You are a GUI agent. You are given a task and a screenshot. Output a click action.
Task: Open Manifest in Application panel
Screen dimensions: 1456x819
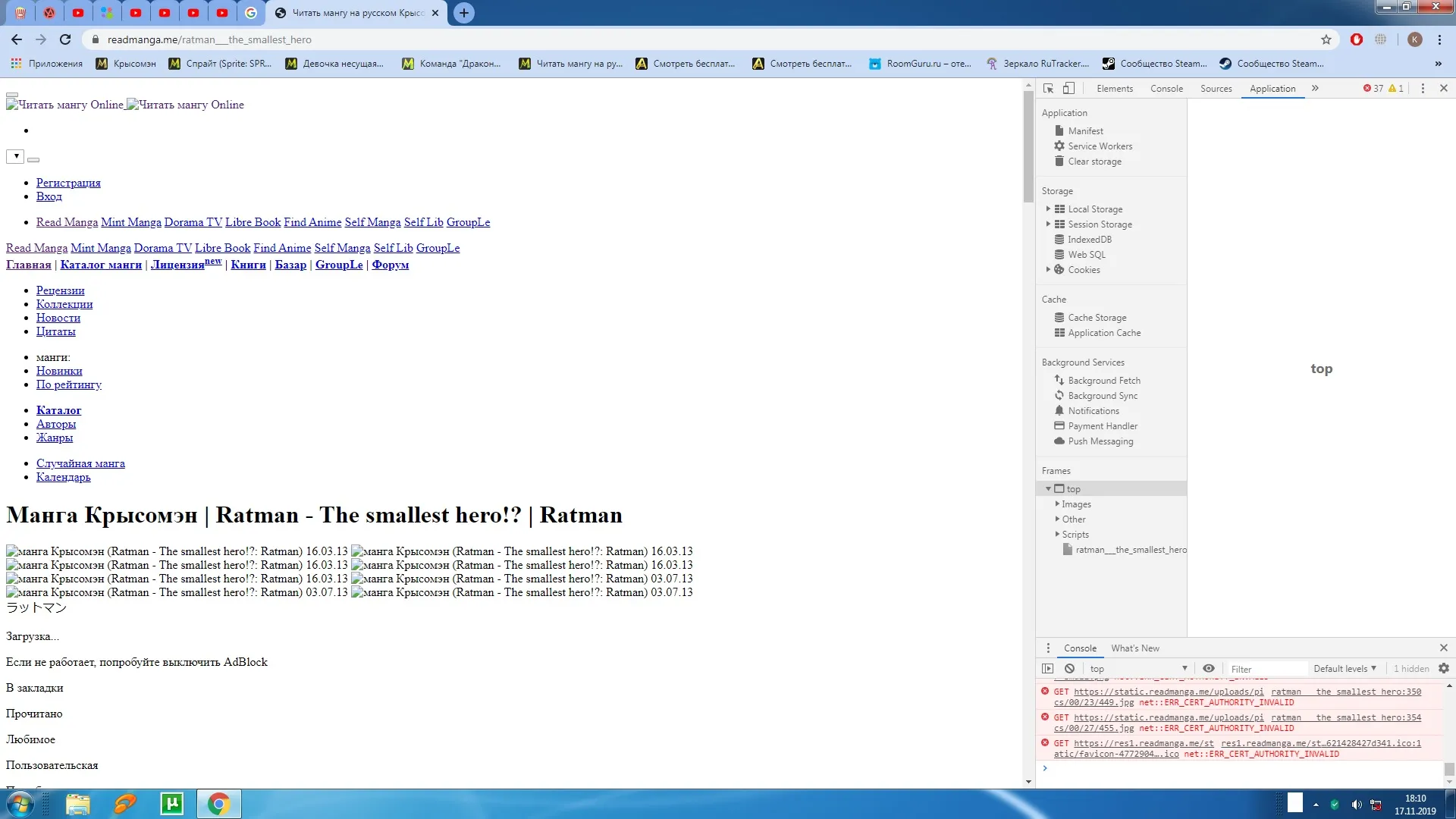[x=1085, y=131]
